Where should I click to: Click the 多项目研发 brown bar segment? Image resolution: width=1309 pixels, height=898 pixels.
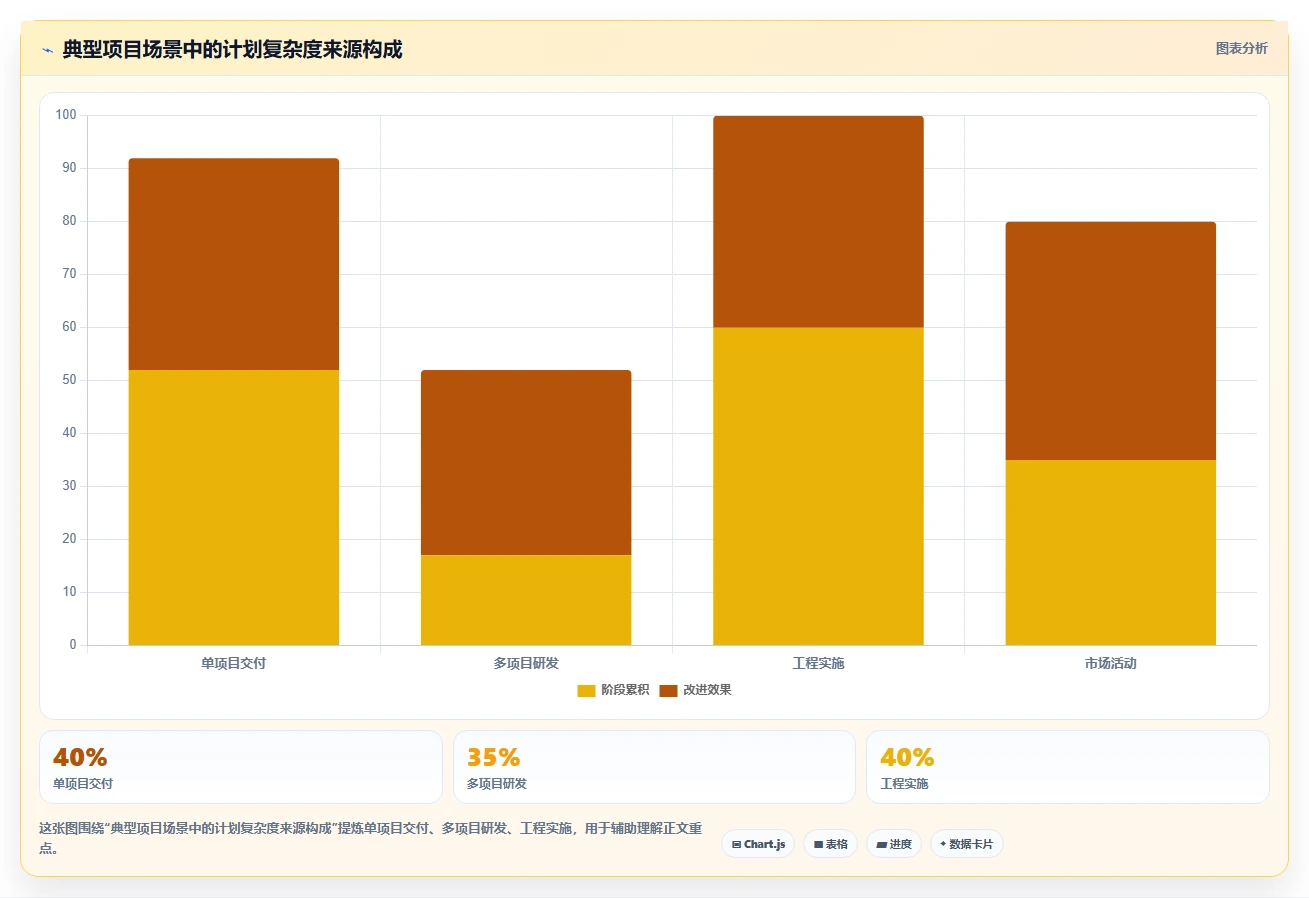[x=526, y=462]
